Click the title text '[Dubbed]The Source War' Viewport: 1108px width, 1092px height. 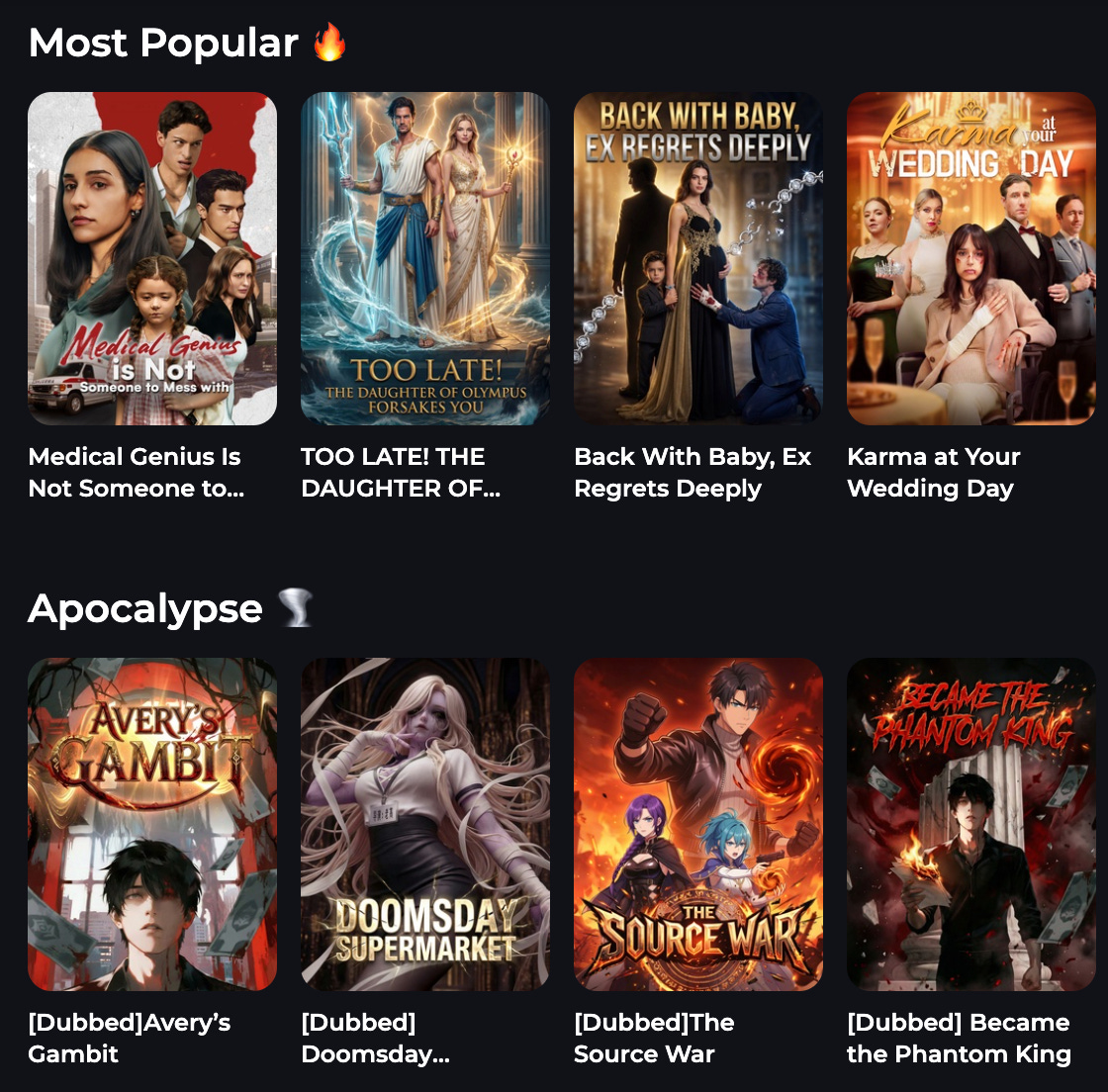click(654, 1039)
